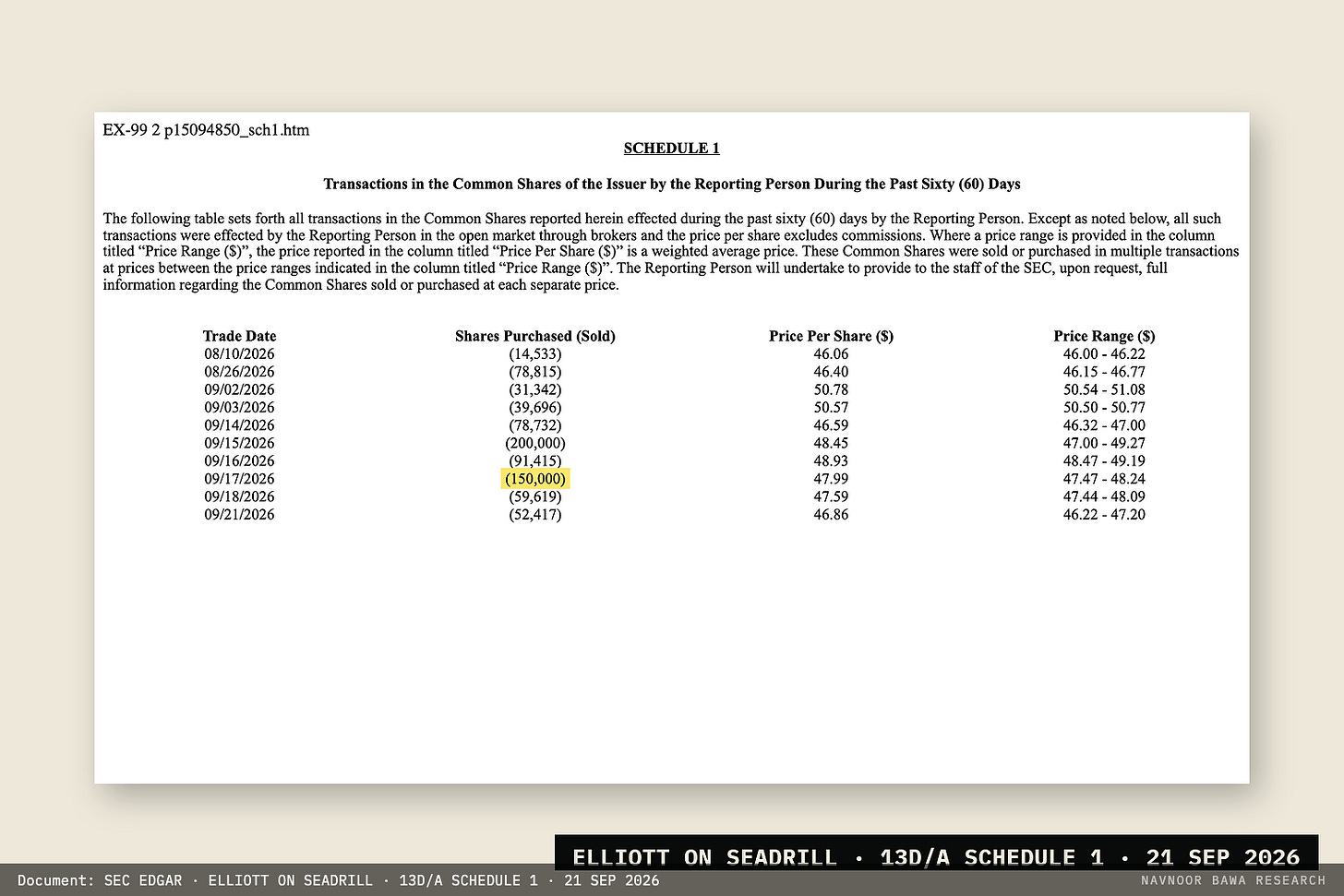
Task: Select the price per share 46.06
Action: [x=831, y=354]
